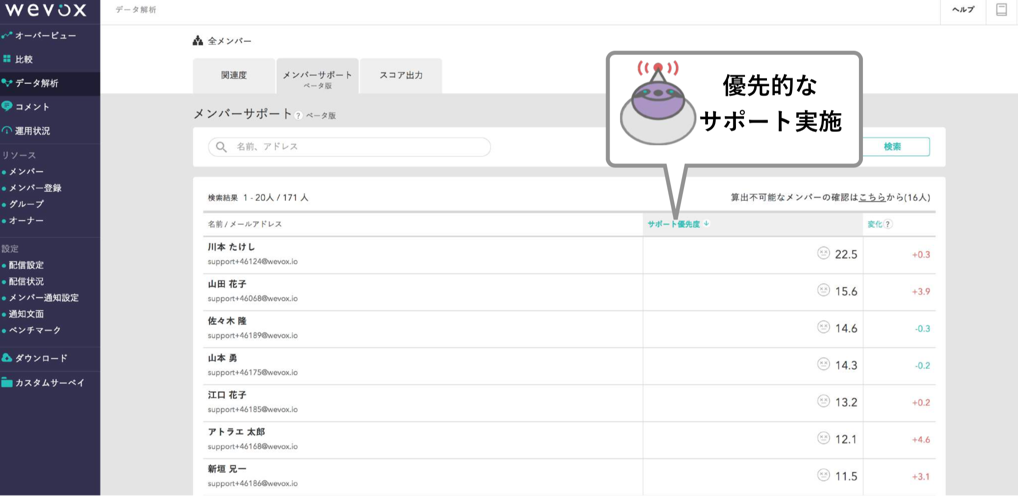
Task: Sort by サポート優先度 column header
Action: (677, 224)
